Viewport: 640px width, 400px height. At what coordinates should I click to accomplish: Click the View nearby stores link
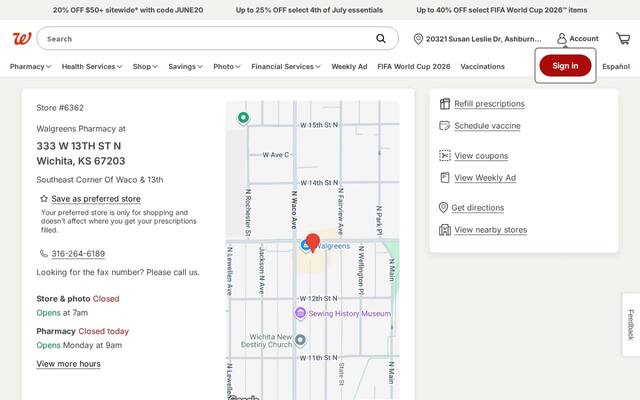click(491, 229)
